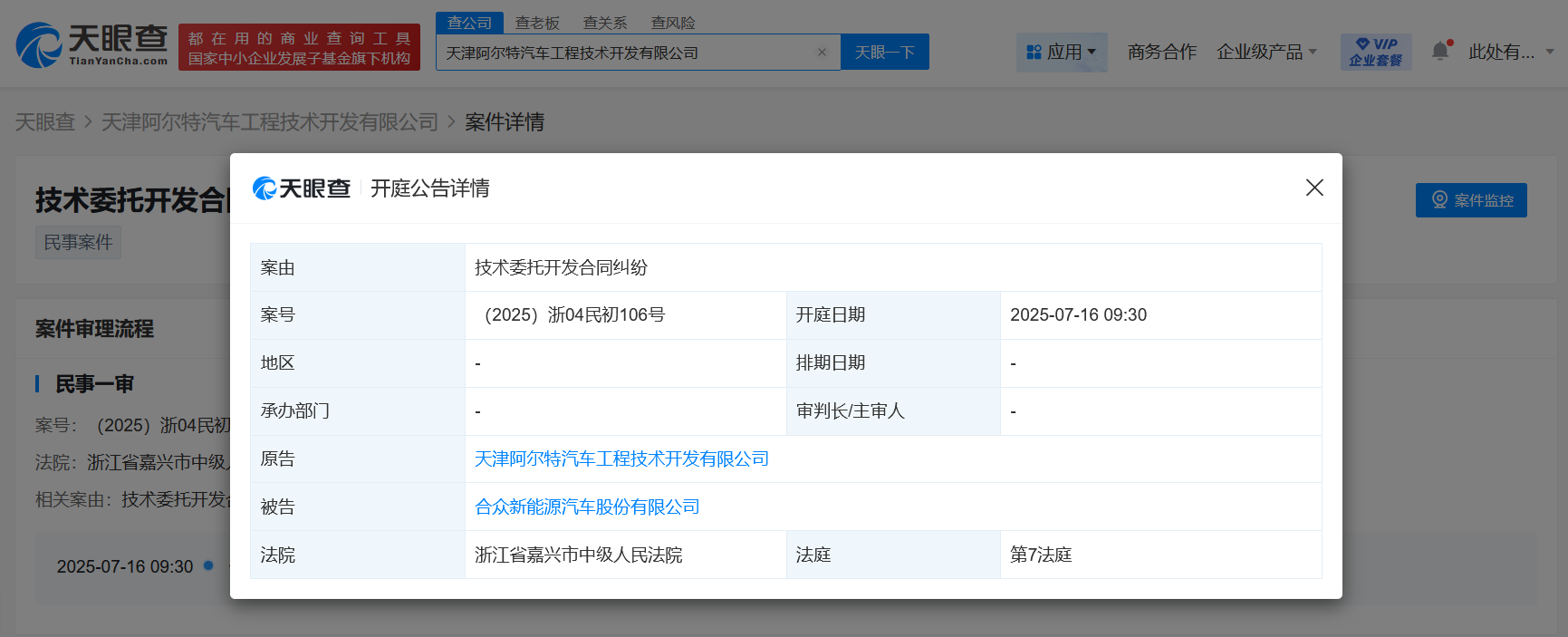Select 开庭日期 value 2025-07-16 09:30 in dialog
This screenshot has height=637, width=1568.
[1161, 315]
